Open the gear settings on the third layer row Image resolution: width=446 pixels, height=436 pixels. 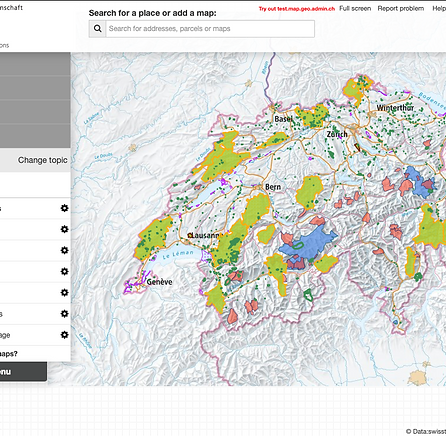[64, 250]
